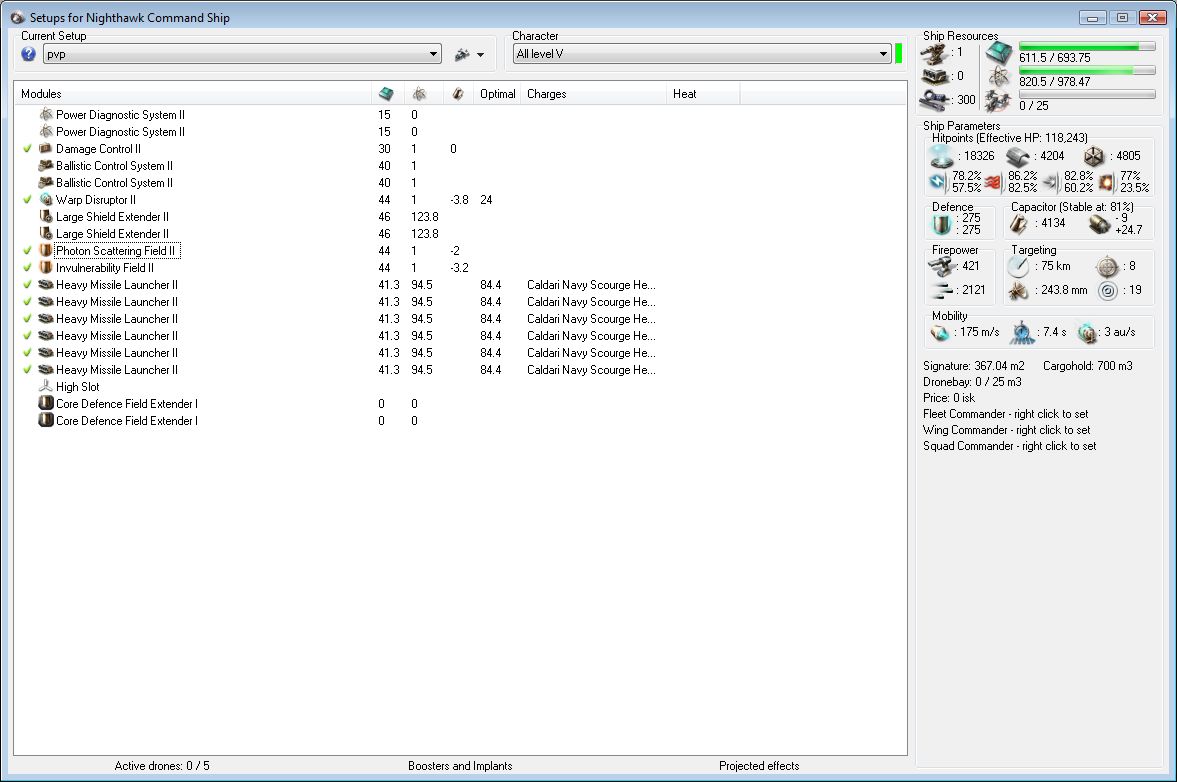The width and height of the screenshot is (1177, 782).
Task: Open the Character 'All level V' dropdown
Action: (702, 54)
